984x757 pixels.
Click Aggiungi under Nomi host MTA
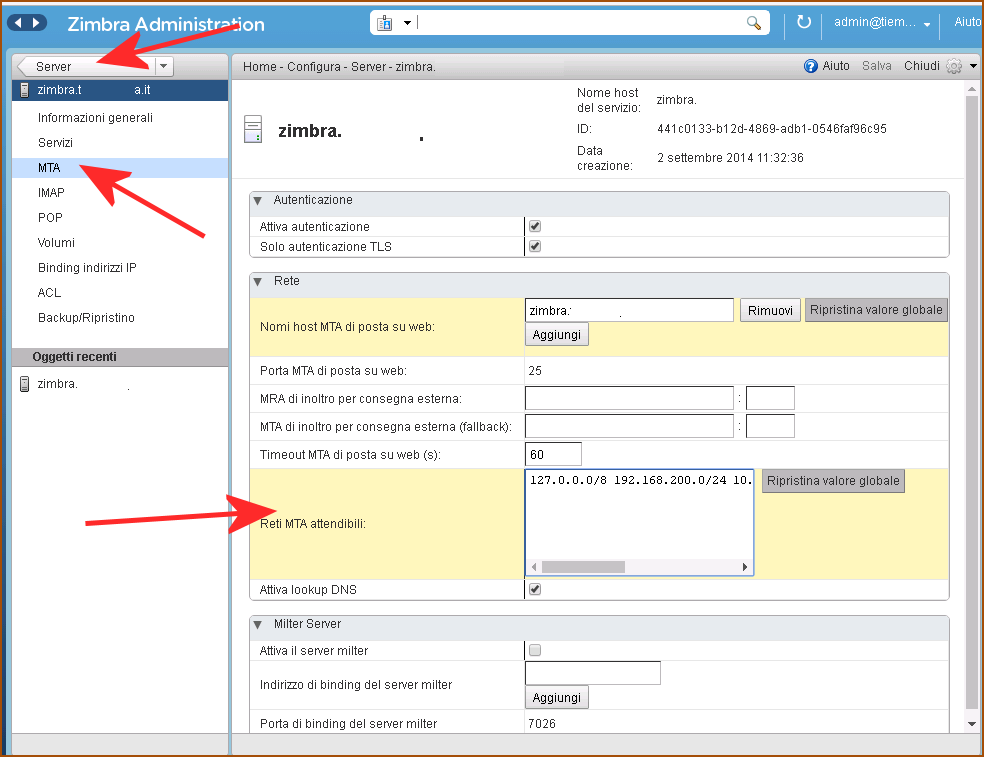click(x=557, y=335)
